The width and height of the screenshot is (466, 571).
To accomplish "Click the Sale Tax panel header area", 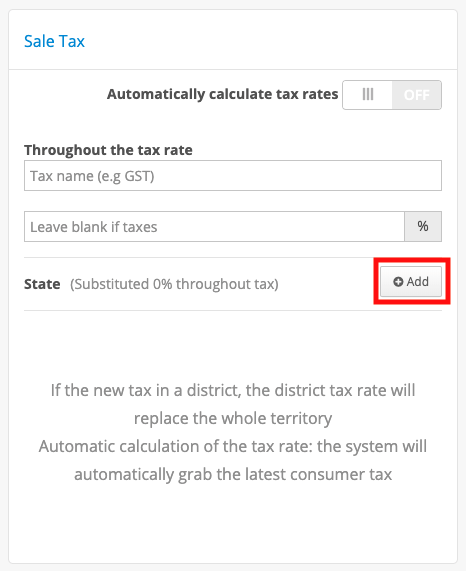I will click(233, 40).
